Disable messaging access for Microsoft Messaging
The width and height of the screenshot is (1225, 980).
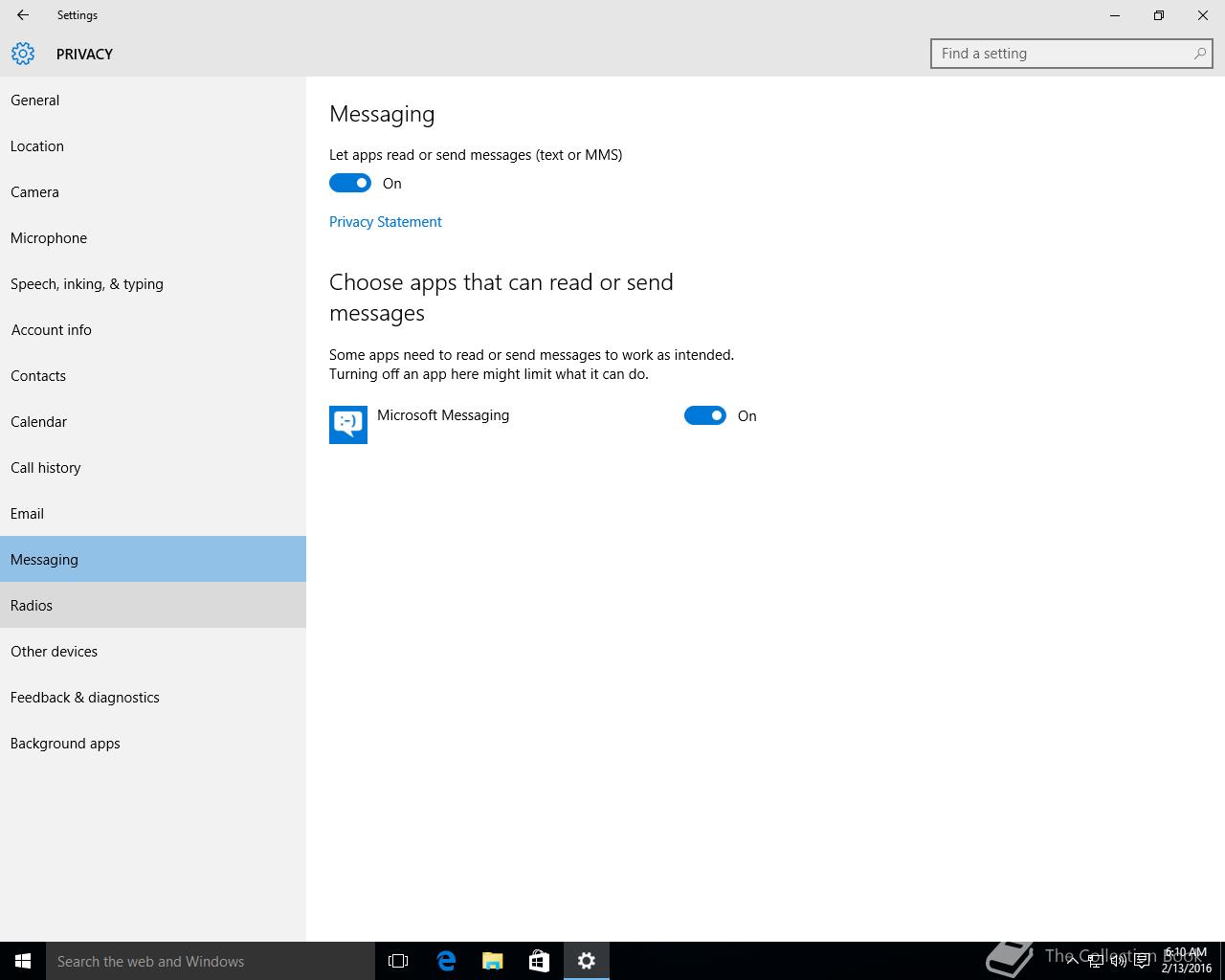coord(705,415)
